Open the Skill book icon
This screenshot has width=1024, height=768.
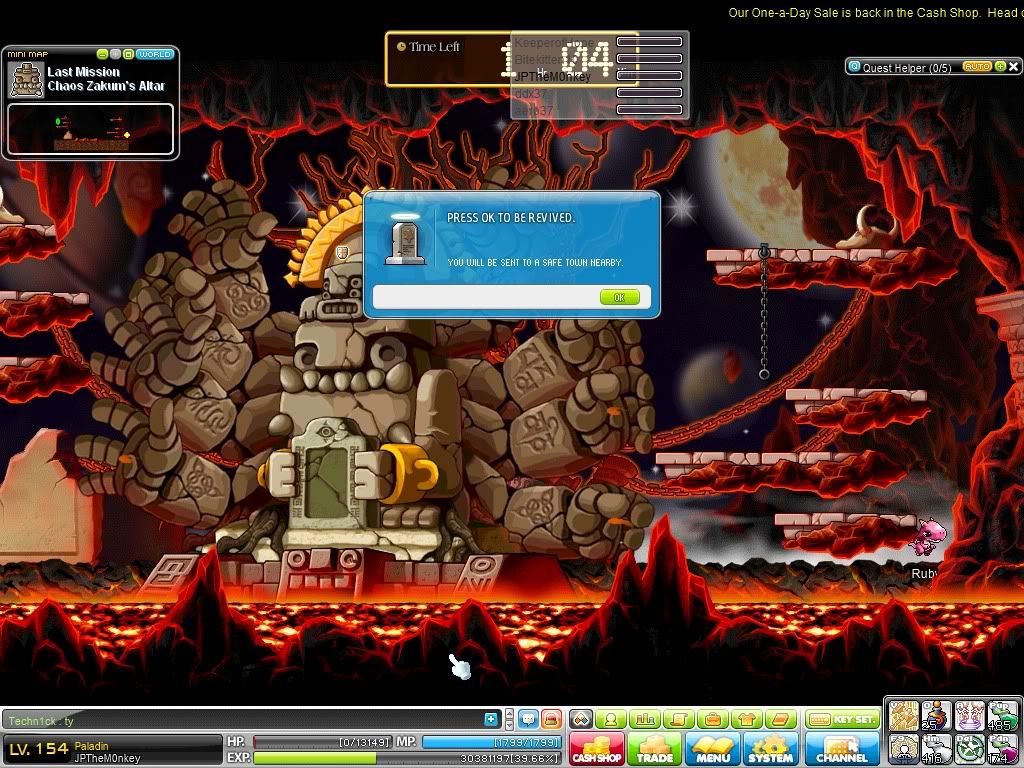click(x=781, y=720)
